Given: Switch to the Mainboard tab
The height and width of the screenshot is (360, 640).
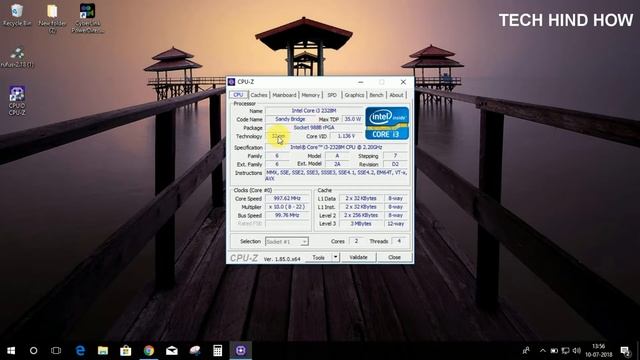Looking at the screenshot, I should [284, 95].
